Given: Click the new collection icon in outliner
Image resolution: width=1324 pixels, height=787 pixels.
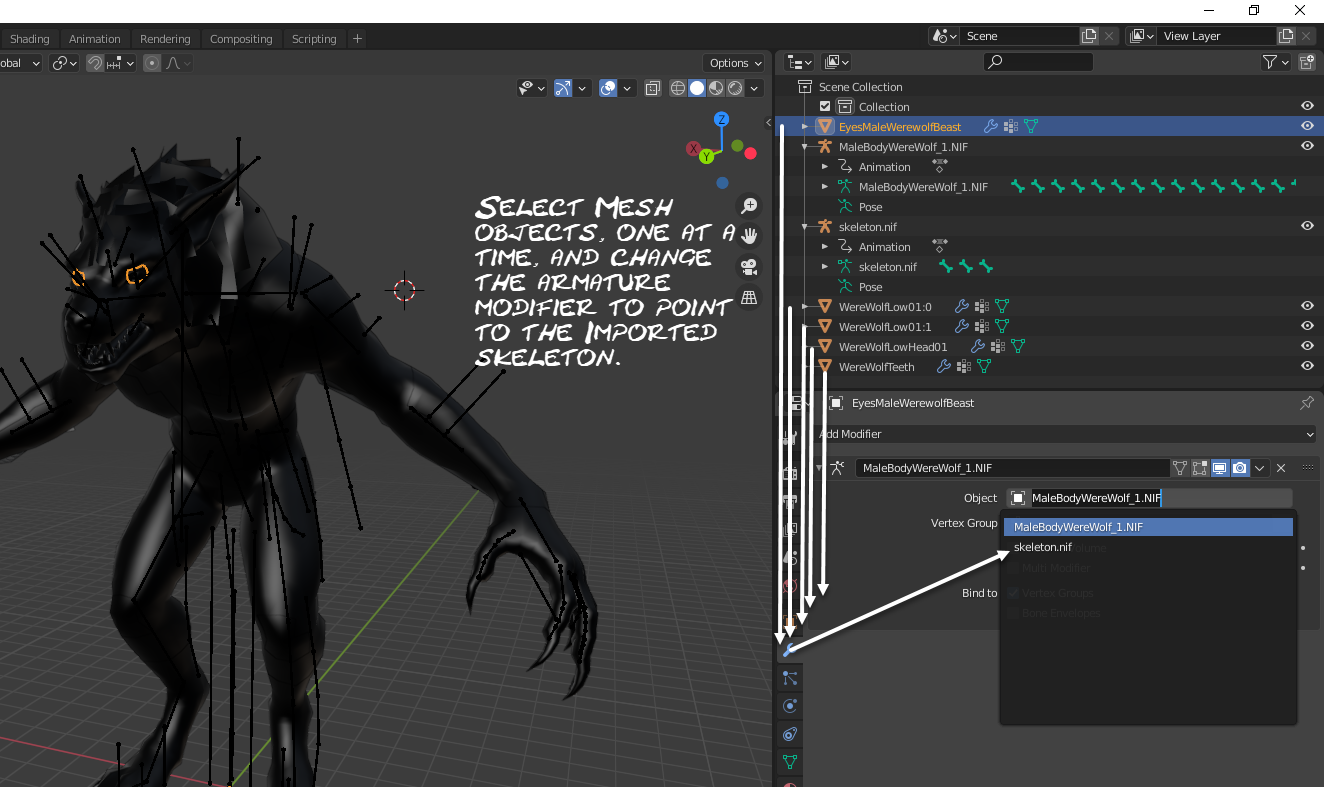Looking at the screenshot, I should point(1306,62).
